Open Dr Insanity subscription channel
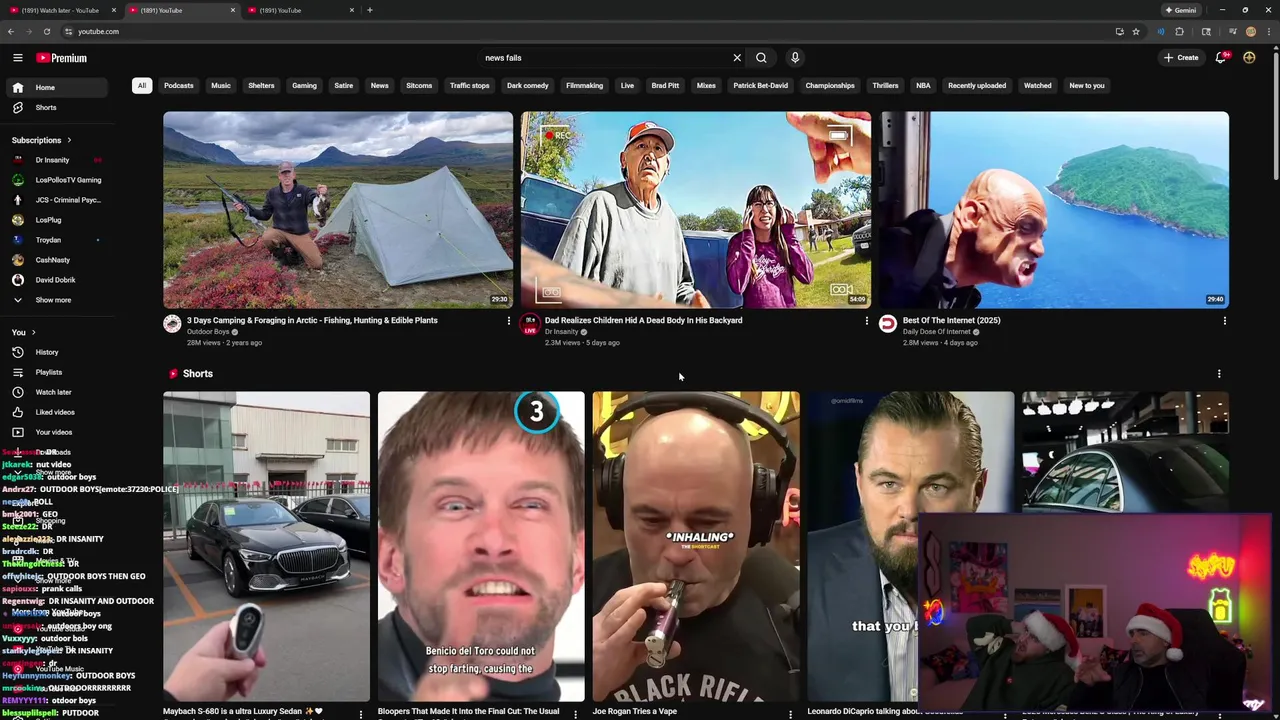The image size is (1280, 720). (x=58, y=160)
